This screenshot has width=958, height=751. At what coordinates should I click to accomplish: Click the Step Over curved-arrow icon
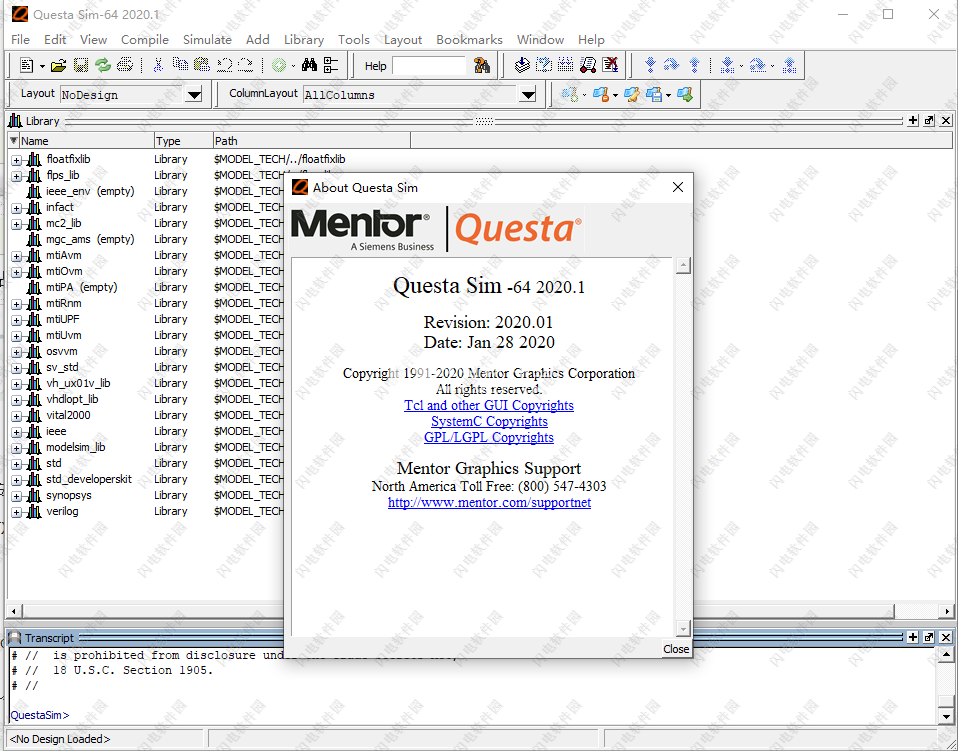[x=671, y=65]
